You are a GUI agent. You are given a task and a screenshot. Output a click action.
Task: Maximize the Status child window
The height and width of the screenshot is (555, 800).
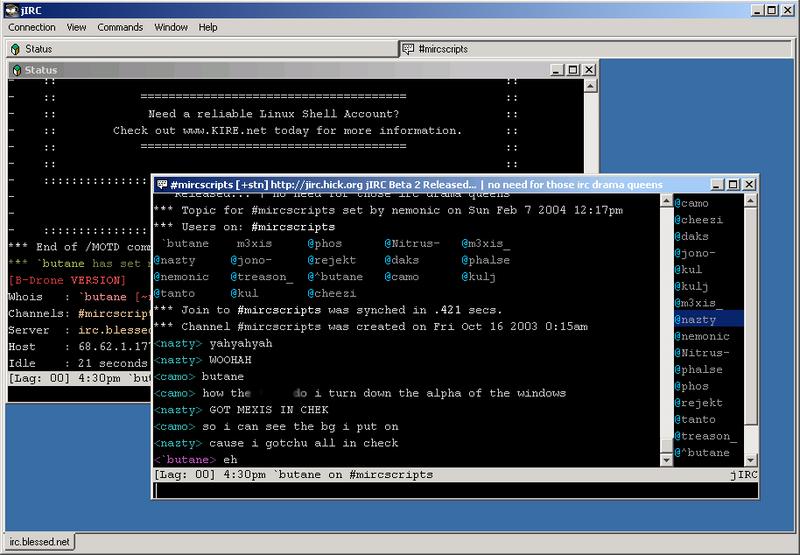click(573, 70)
